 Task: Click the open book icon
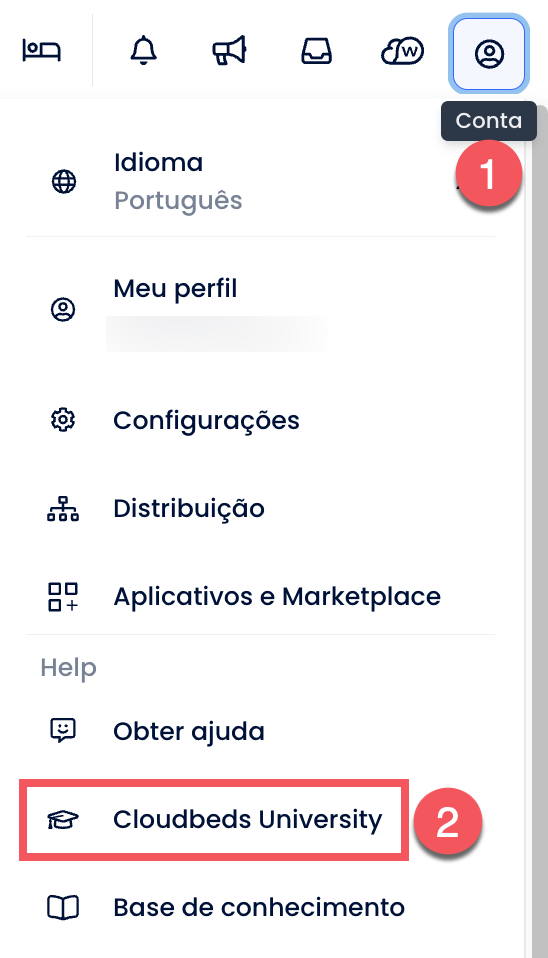(63, 907)
